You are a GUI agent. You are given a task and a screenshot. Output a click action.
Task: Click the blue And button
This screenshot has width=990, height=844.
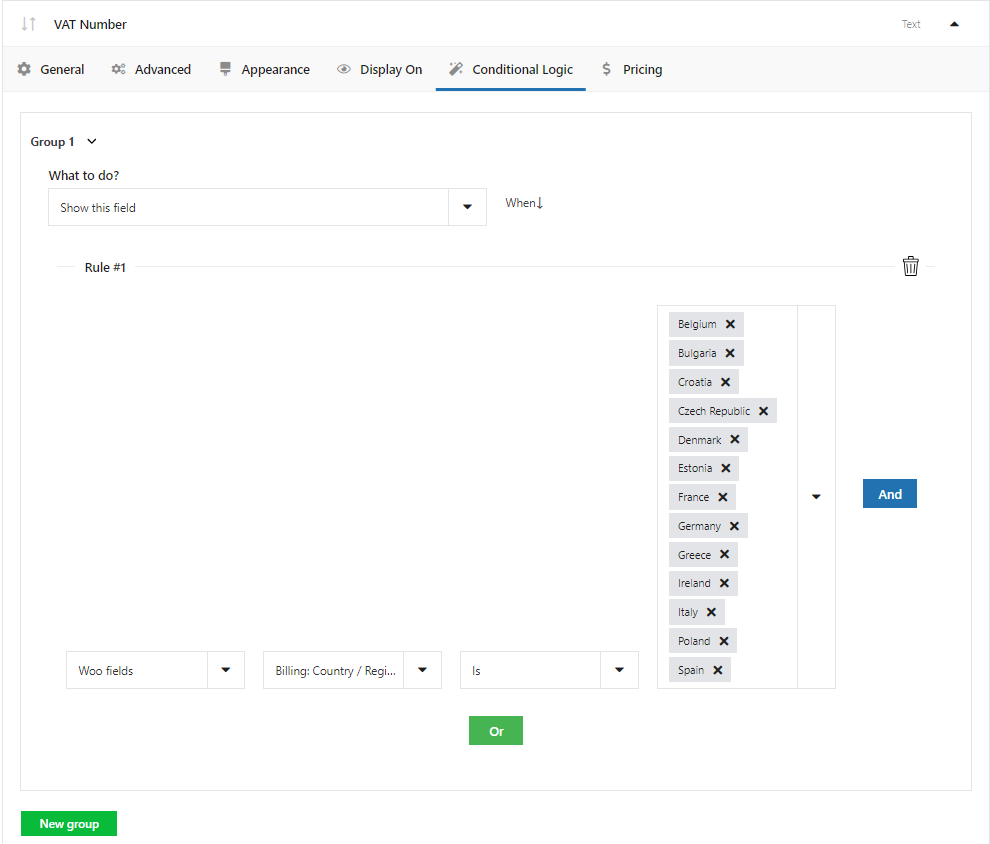pyautogui.click(x=889, y=494)
